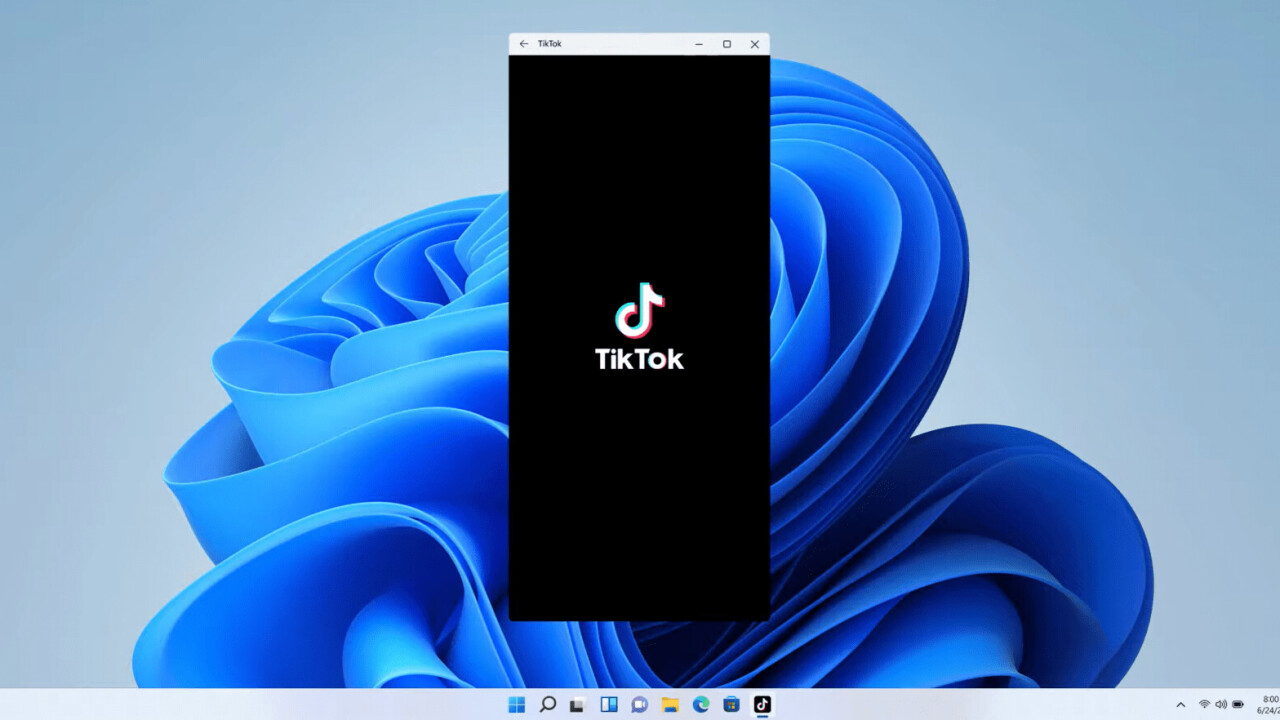Launch Microsoft Edge from taskbar
1280x720 pixels.
click(701, 705)
